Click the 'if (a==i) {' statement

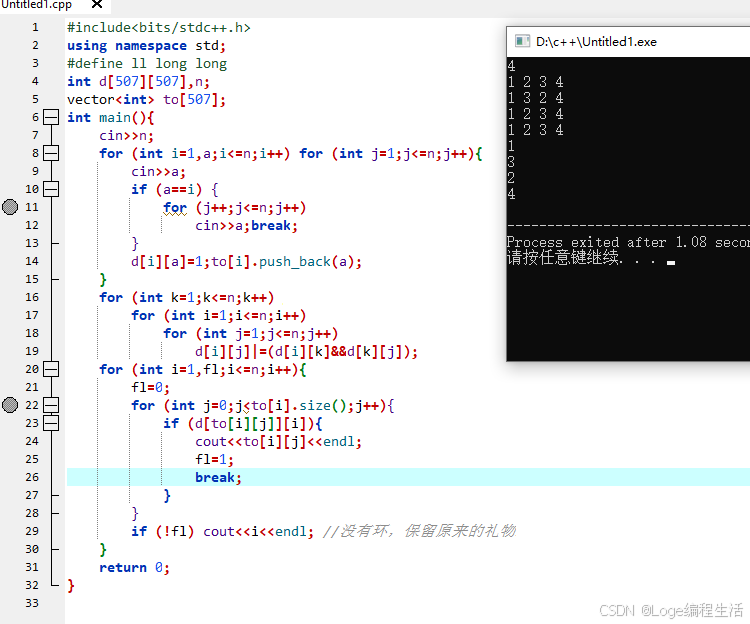[175, 190]
